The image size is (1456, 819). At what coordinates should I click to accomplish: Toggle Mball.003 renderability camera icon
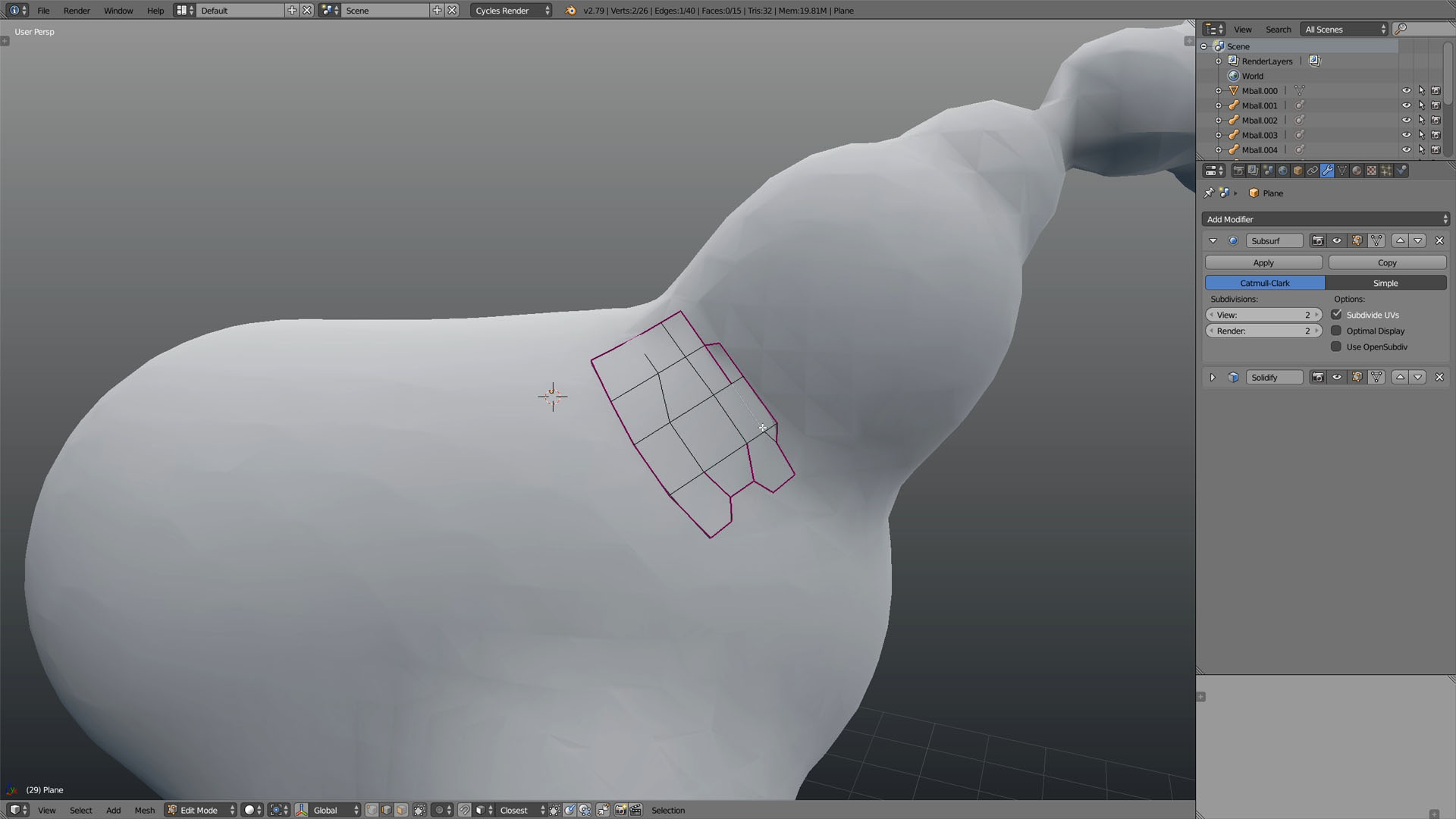[x=1436, y=135]
